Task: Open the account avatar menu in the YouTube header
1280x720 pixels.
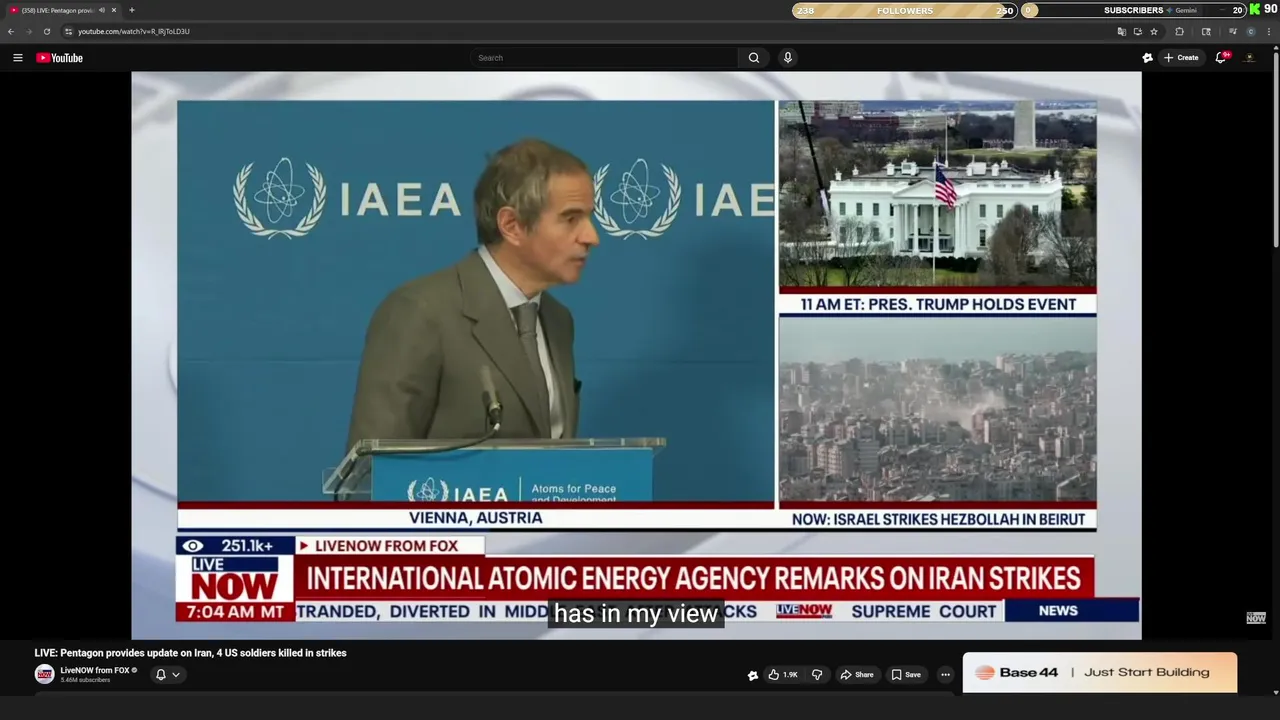Action: [x=1250, y=58]
